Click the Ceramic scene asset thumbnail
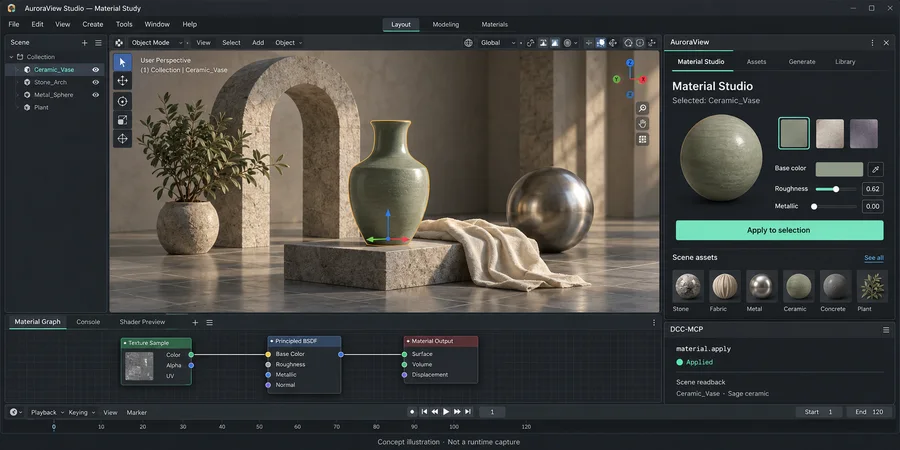Screen dimensions: 900x450 (x=798, y=286)
